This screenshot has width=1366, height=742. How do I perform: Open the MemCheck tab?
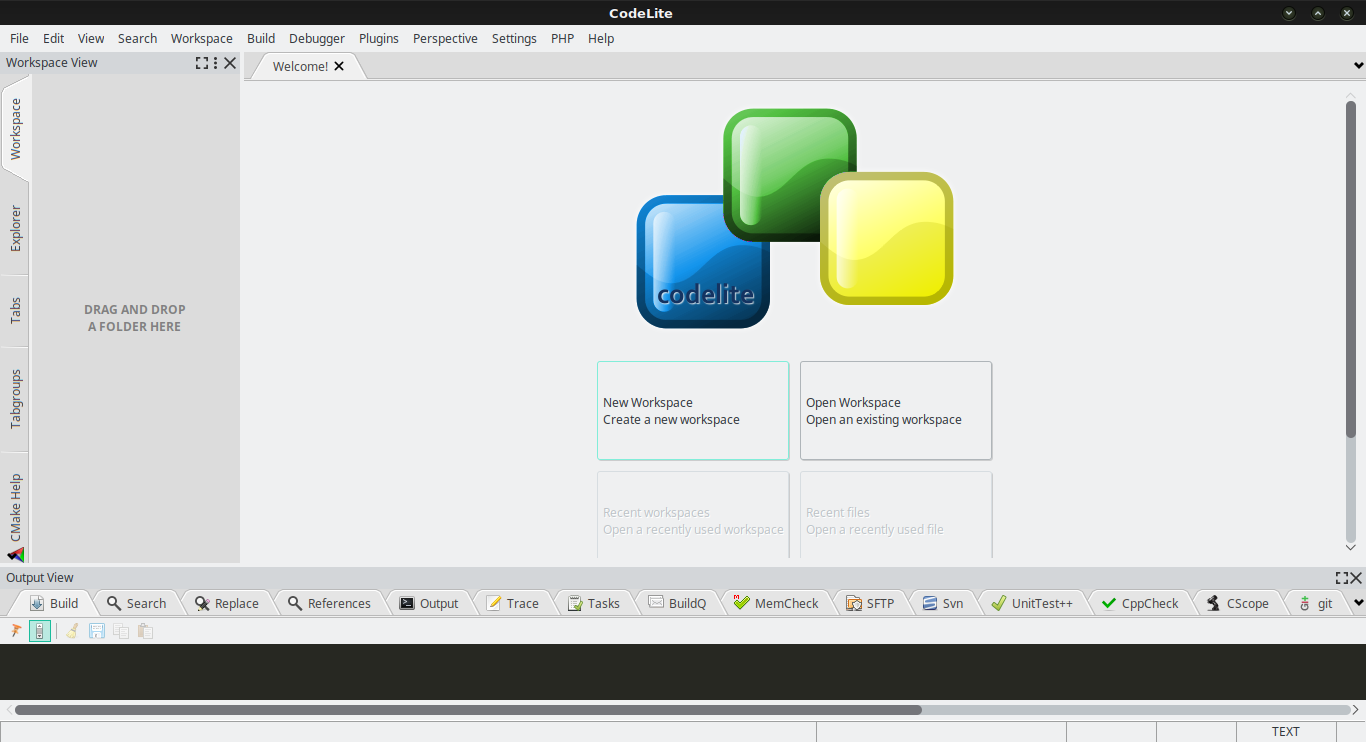pyautogui.click(x=776, y=603)
